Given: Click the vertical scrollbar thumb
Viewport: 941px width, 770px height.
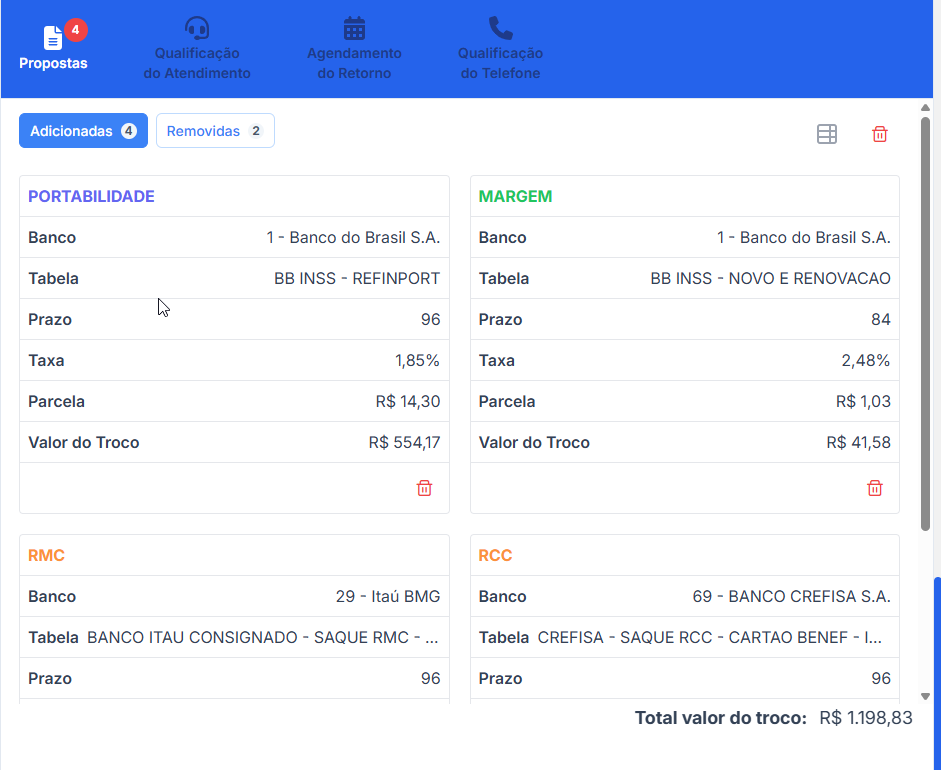Looking at the screenshot, I should [x=926, y=320].
